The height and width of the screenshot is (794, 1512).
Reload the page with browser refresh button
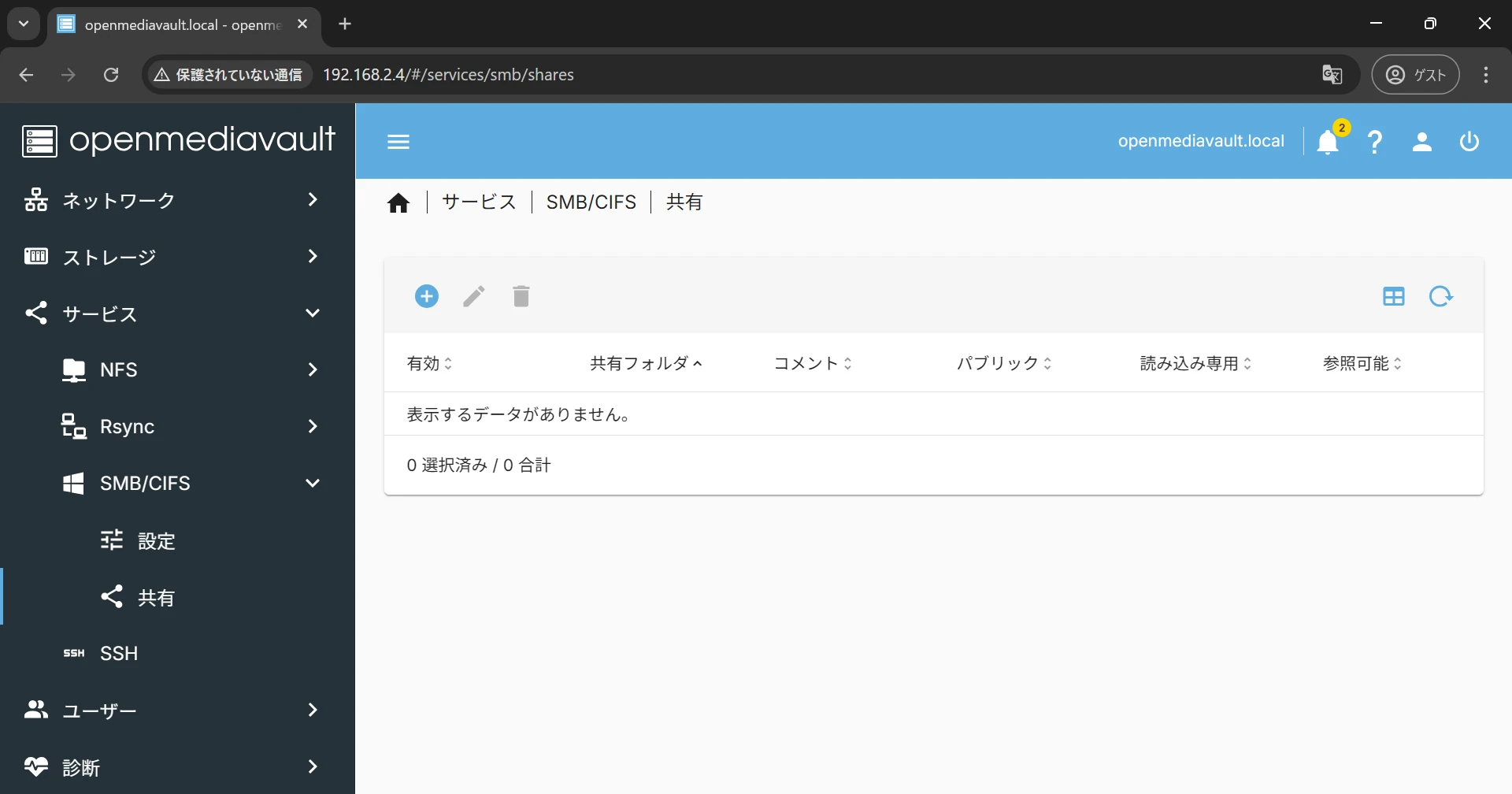[x=111, y=75]
